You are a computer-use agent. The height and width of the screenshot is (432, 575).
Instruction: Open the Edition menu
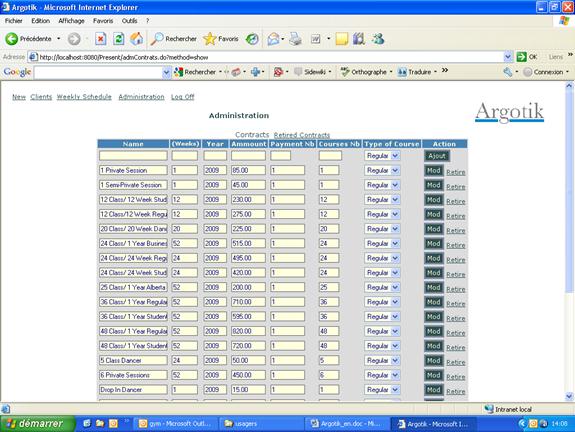pyautogui.click(x=40, y=21)
